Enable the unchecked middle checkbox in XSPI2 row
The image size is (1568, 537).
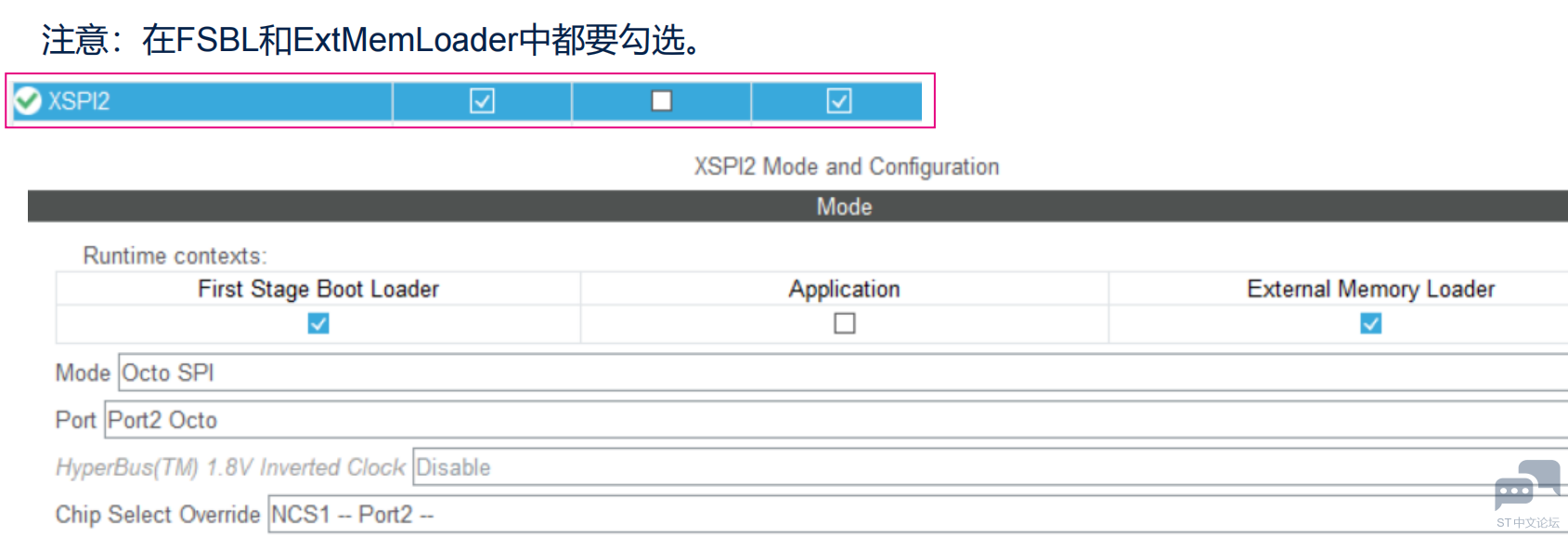[661, 100]
